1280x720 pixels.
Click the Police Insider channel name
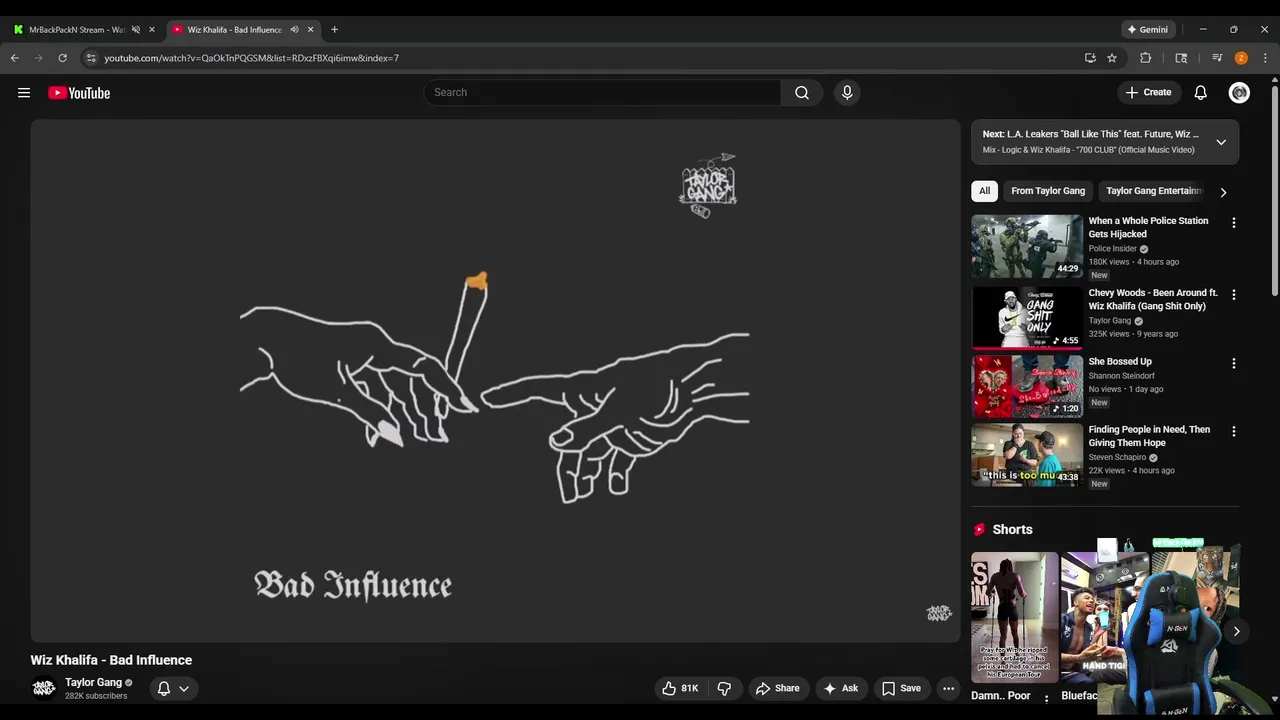tap(1112, 249)
